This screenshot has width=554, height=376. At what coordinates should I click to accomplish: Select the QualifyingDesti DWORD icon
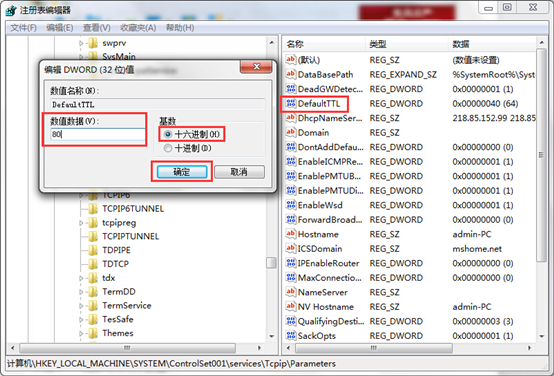tap(290, 321)
